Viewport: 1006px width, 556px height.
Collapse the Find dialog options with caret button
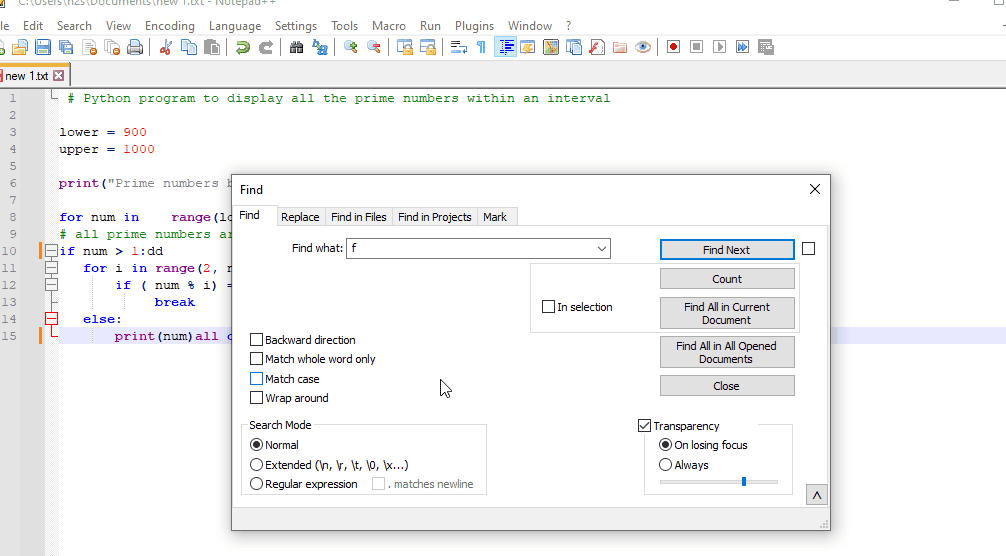click(817, 495)
